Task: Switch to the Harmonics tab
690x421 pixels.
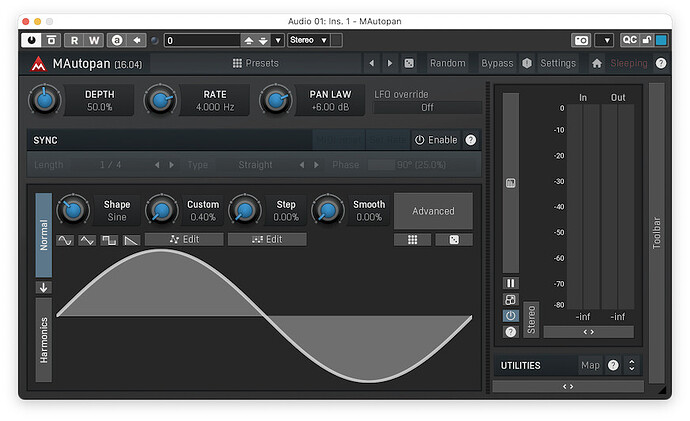Action: pos(44,340)
